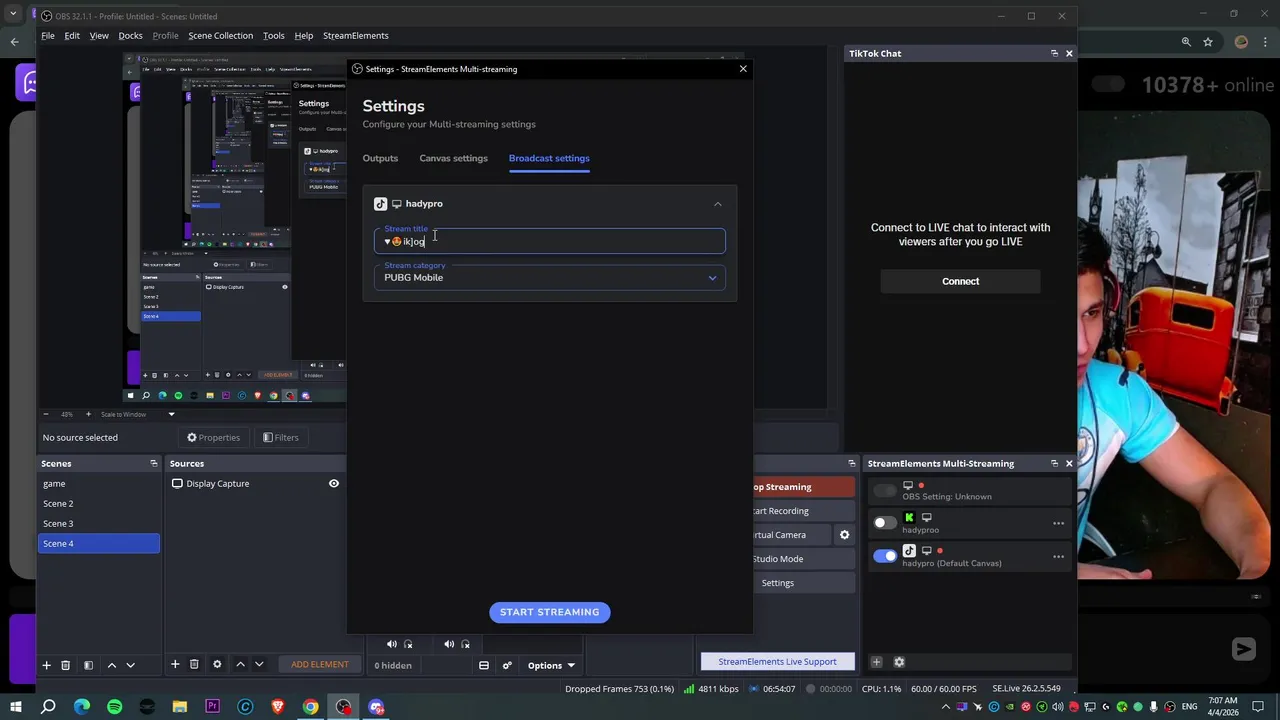Toggle monitoring on first mixer channel headphone icon
1280x720 pixels.
tap(408, 645)
